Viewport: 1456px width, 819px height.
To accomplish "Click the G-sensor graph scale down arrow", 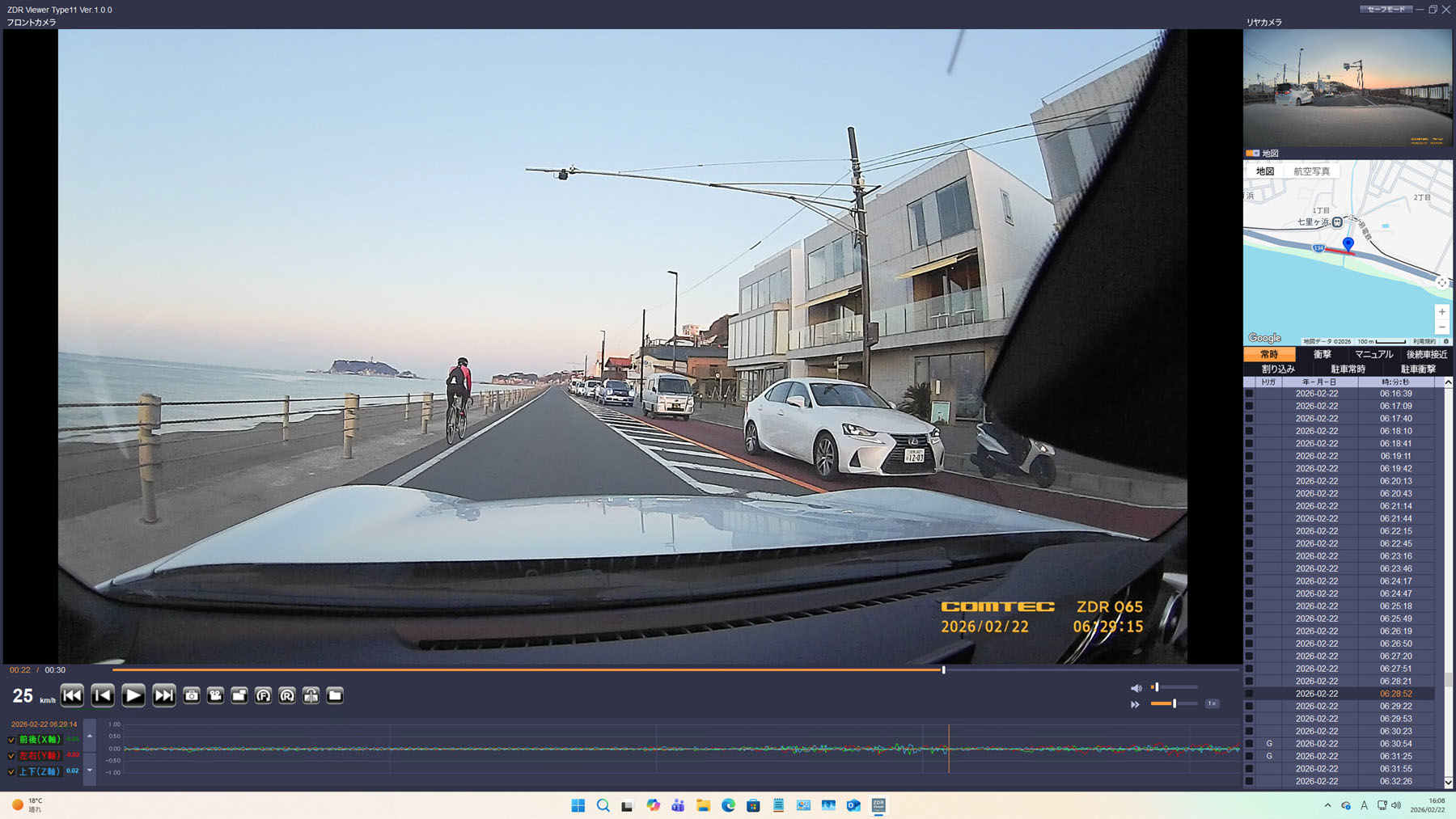I will click(90, 770).
